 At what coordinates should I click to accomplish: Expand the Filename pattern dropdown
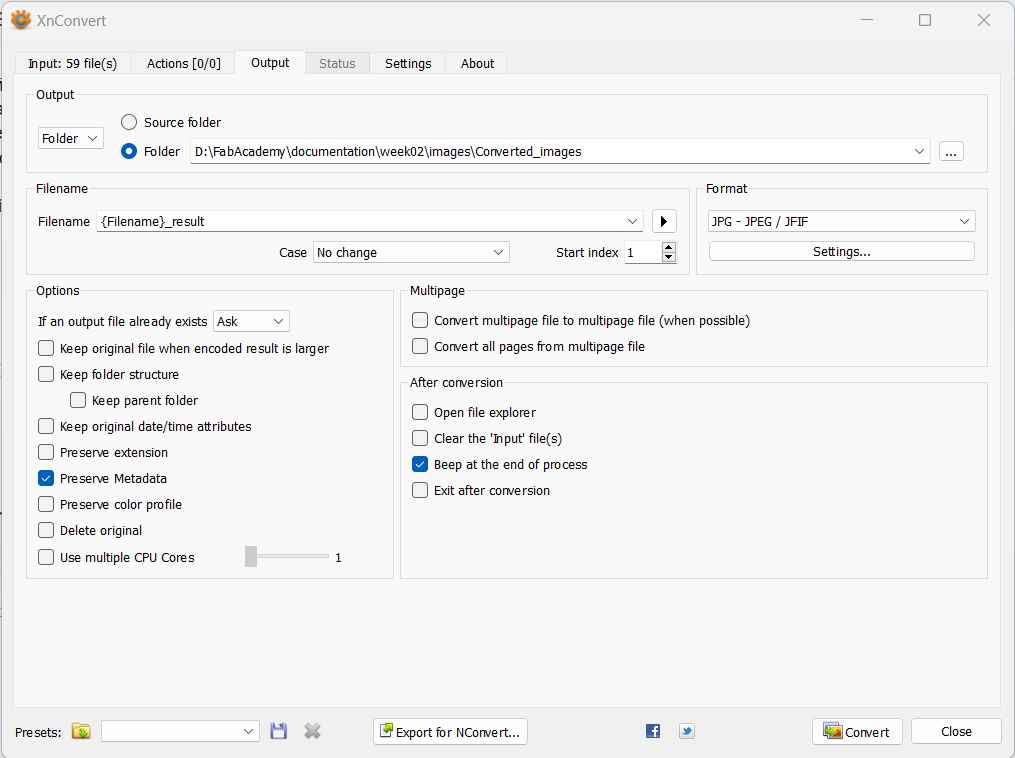(632, 221)
